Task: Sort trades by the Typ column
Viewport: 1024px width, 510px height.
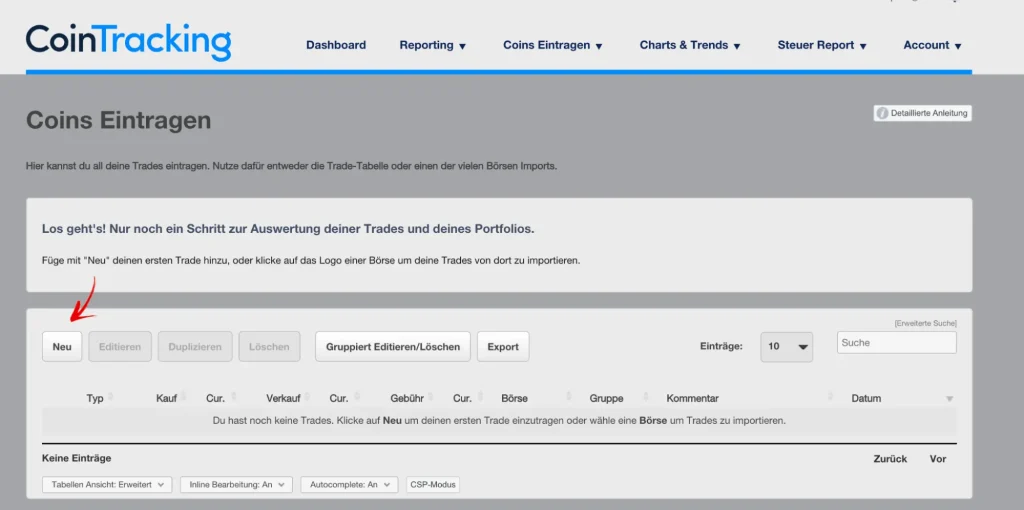Action: pyautogui.click(x=95, y=398)
